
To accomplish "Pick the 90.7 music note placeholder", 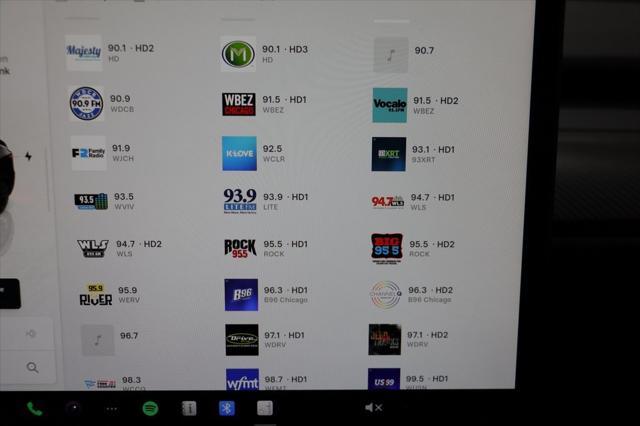I will [x=391, y=55].
